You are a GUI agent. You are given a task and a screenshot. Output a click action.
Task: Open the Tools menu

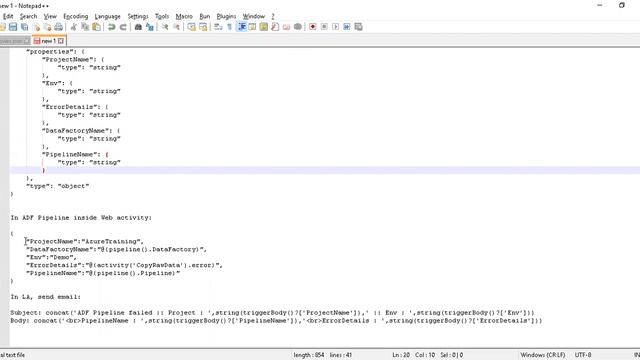(162, 16)
